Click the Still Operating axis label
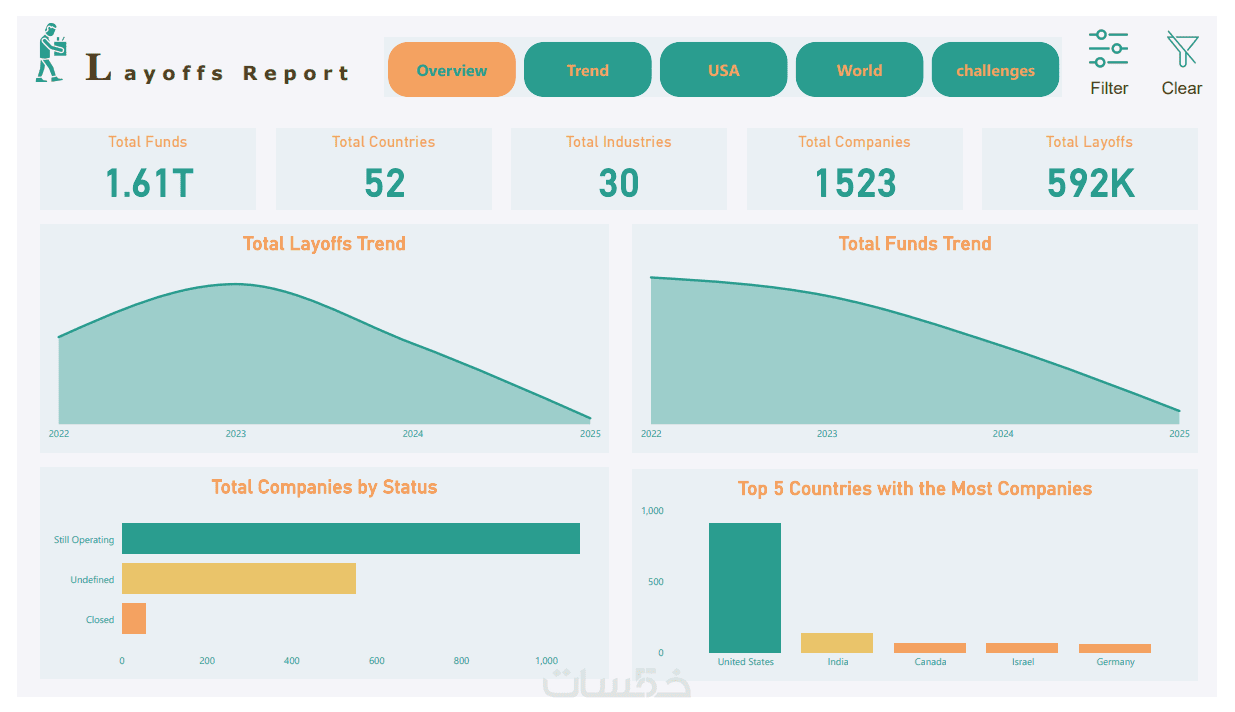This screenshot has height=712, width=1235. click(84, 540)
